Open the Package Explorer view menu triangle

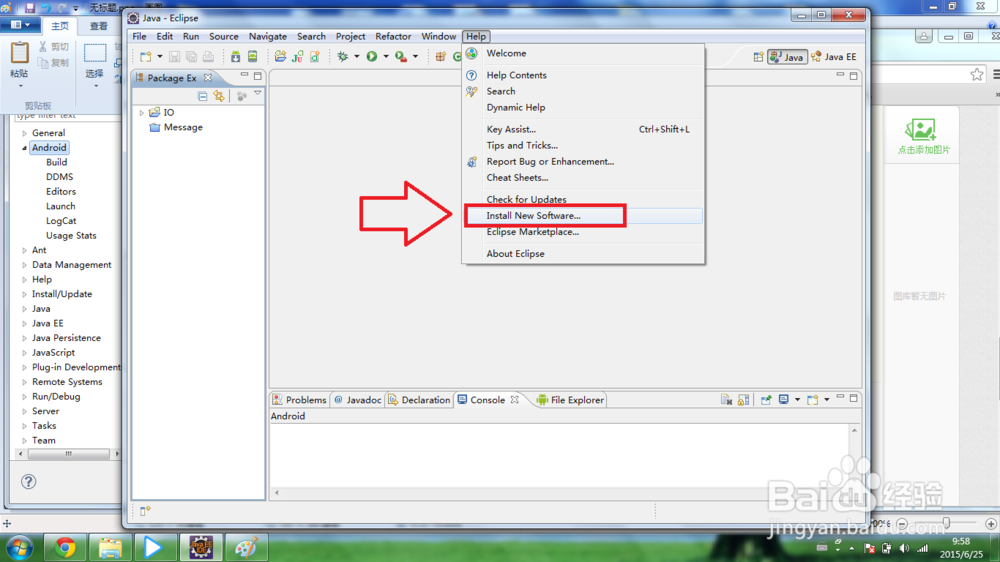258,94
